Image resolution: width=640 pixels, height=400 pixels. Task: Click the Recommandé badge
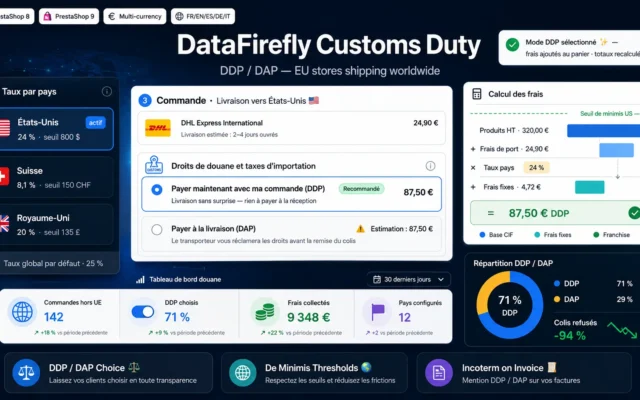tap(361, 189)
